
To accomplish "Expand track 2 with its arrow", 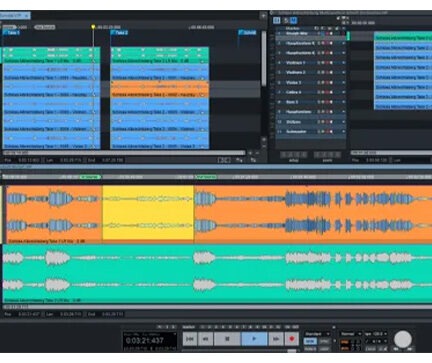I will pyautogui.click(x=343, y=43).
